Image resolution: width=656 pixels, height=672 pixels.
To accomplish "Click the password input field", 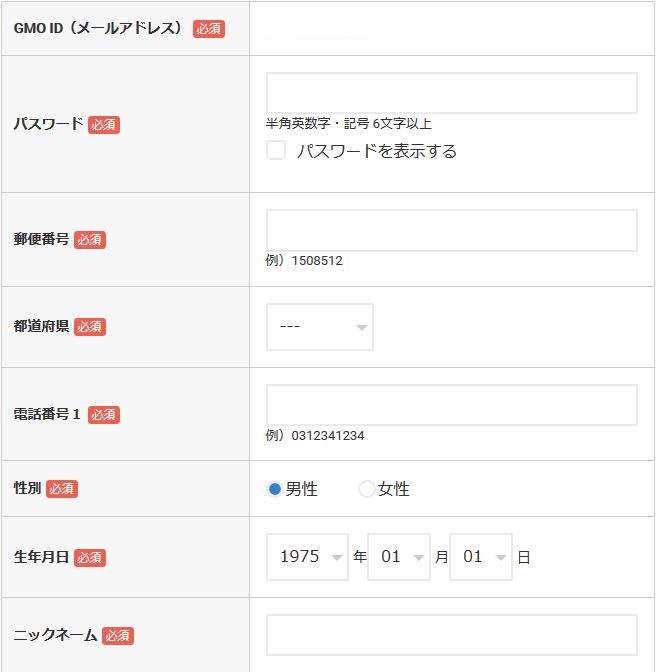I will pos(452,93).
